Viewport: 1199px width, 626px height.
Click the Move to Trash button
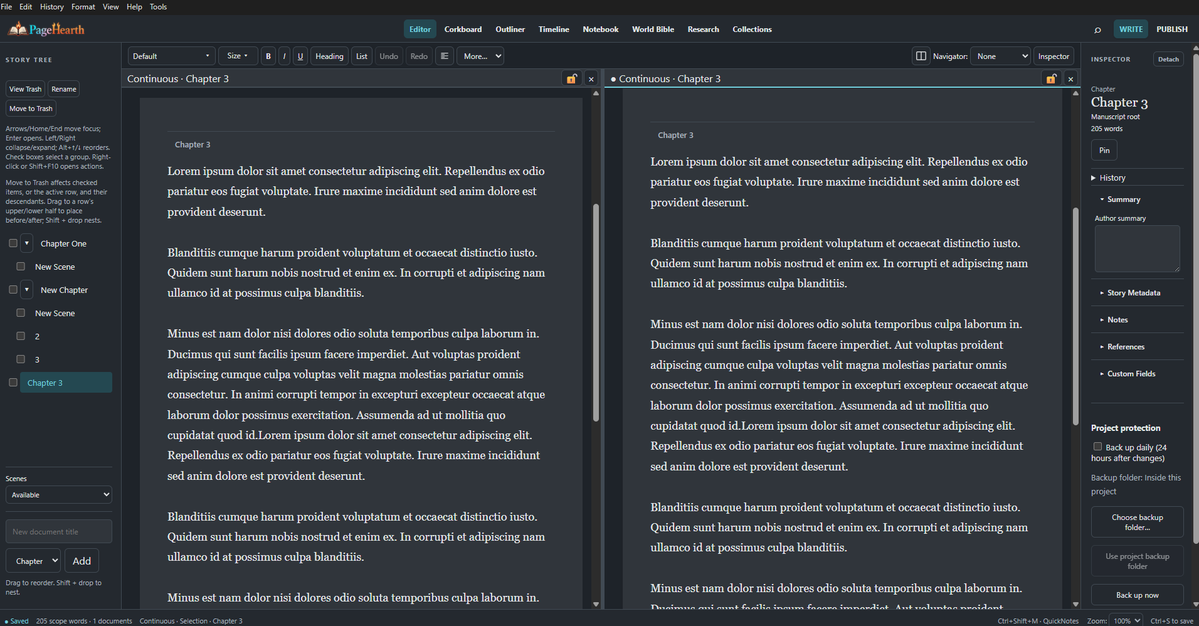click(x=31, y=109)
